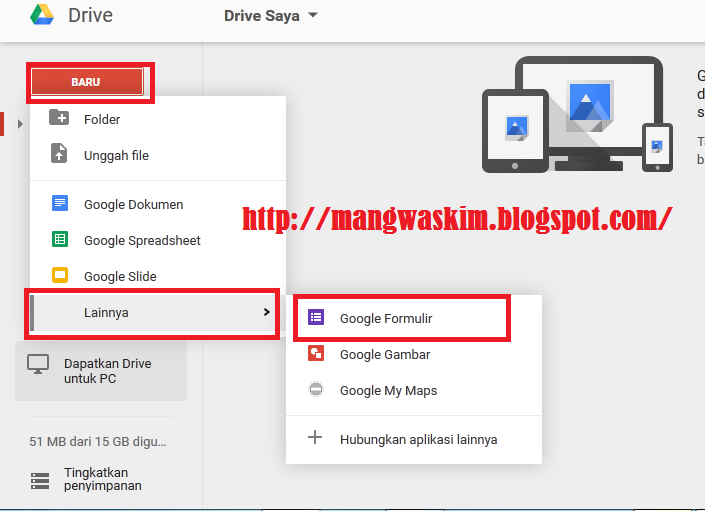Select Google Formulir from submenu
705x511 pixels.
click(x=414, y=318)
